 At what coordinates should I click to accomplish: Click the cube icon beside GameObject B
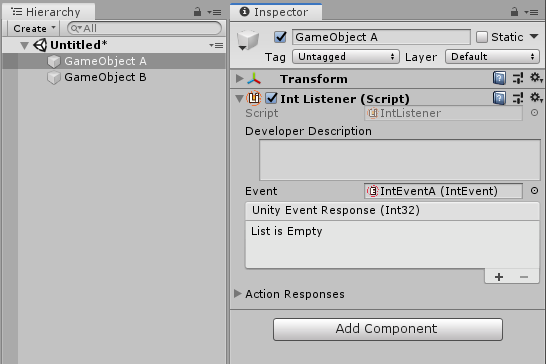[54, 77]
